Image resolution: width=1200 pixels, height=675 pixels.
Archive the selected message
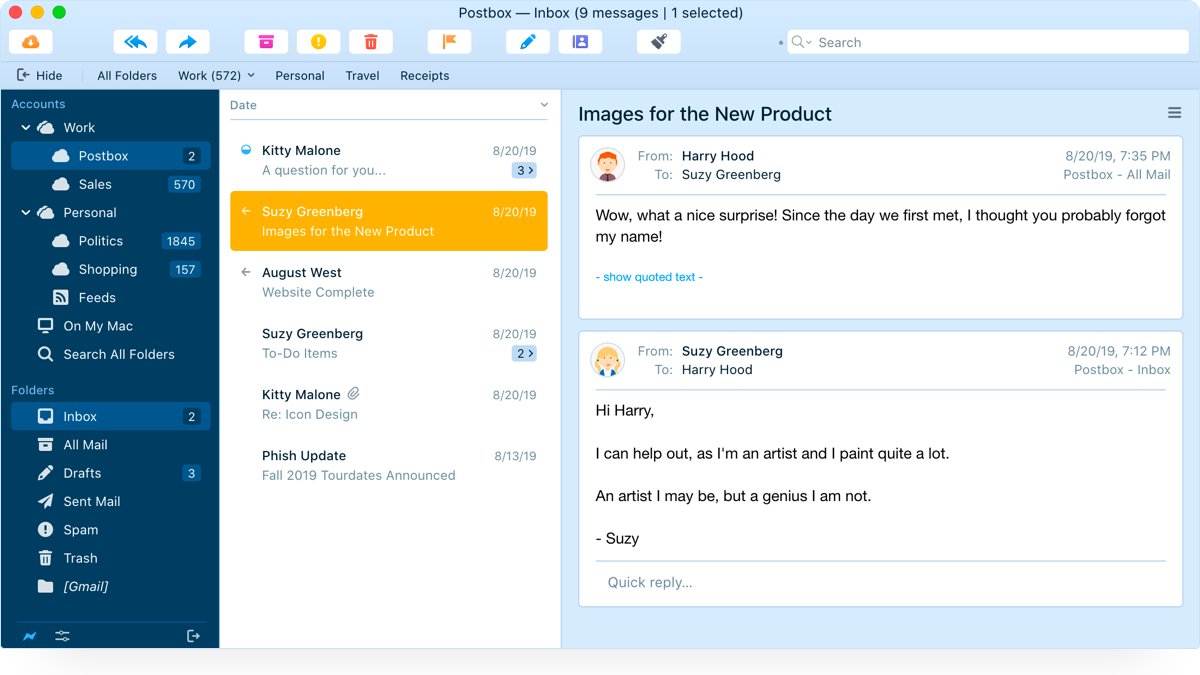coord(266,42)
